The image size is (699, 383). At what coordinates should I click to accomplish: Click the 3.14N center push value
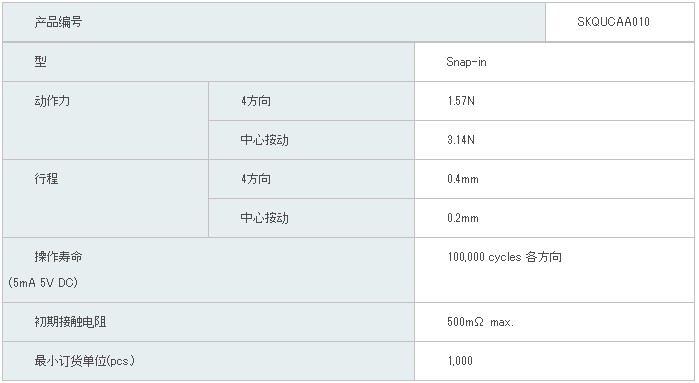click(x=461, y=140)
